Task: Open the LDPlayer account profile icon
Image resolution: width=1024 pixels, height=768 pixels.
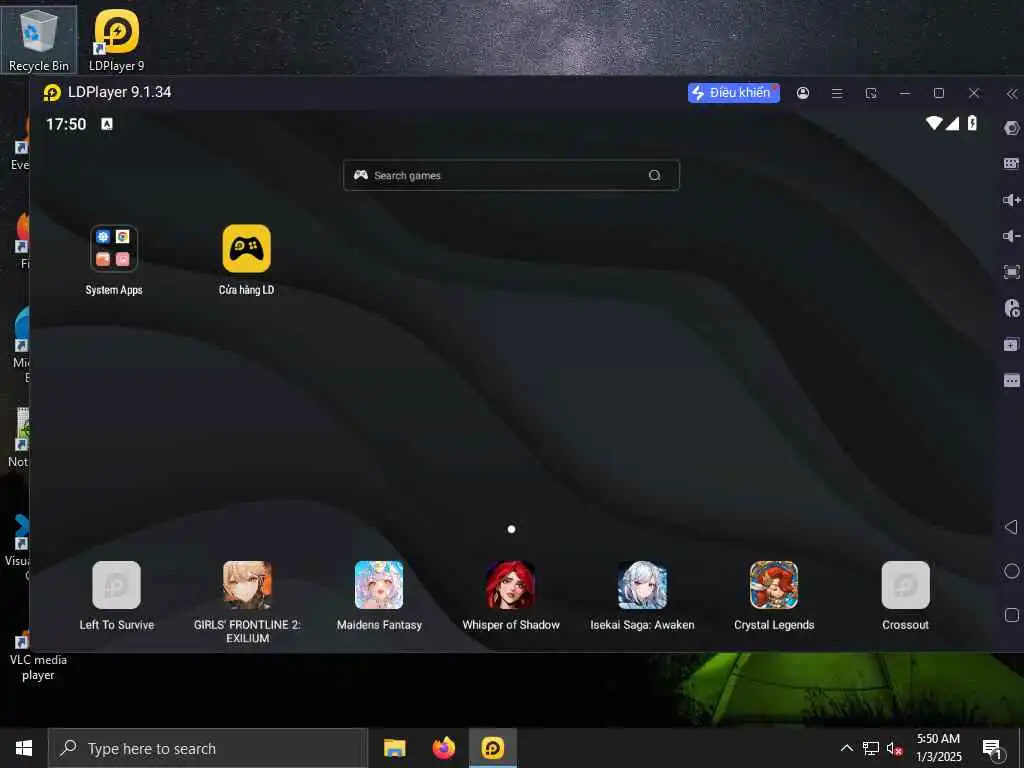Action: pyautogui.click(x=803, y=93)
